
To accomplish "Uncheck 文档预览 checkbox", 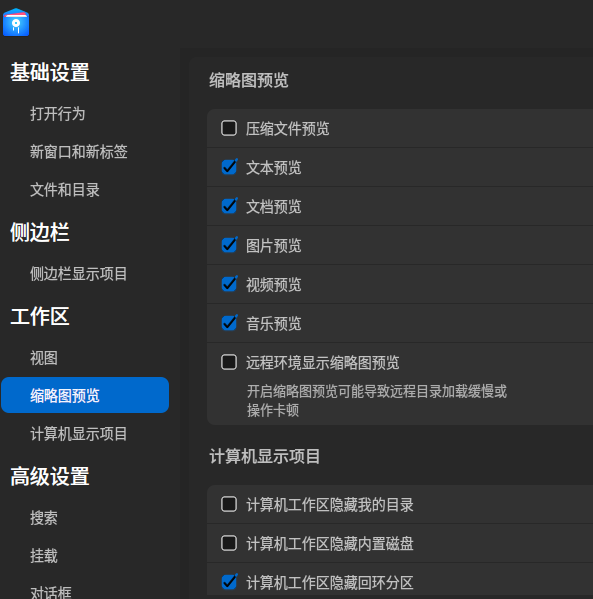I will click(x=229, y=206).
